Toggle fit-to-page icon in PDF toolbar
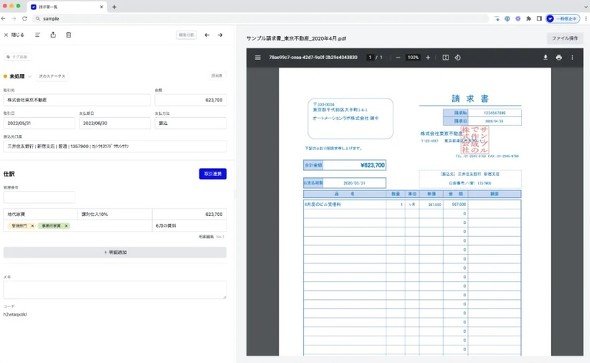 [446, 58]
